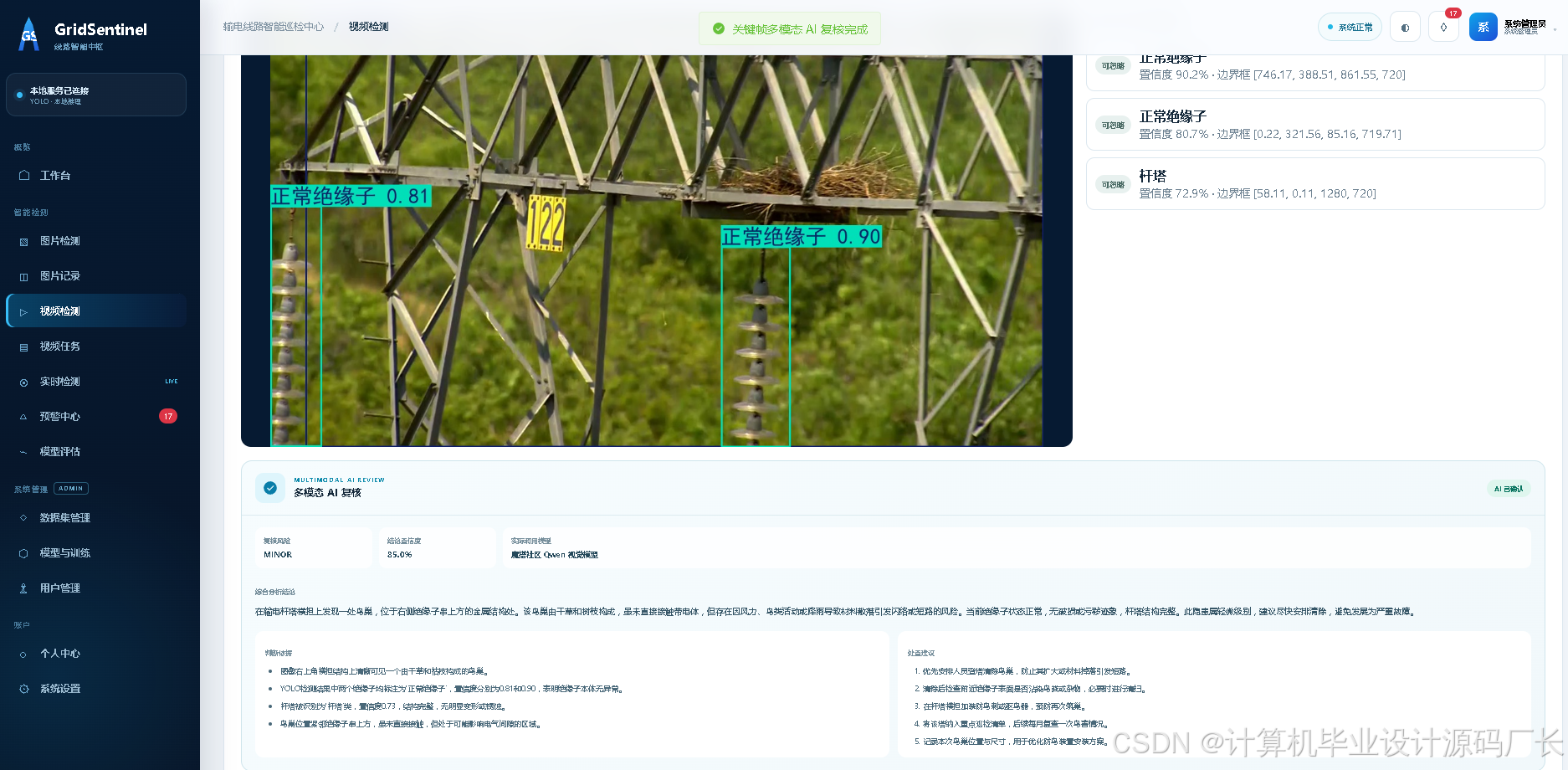The image size is (1568, 770).
Task: Open 模型评估 page
Action: coord(96,452)
